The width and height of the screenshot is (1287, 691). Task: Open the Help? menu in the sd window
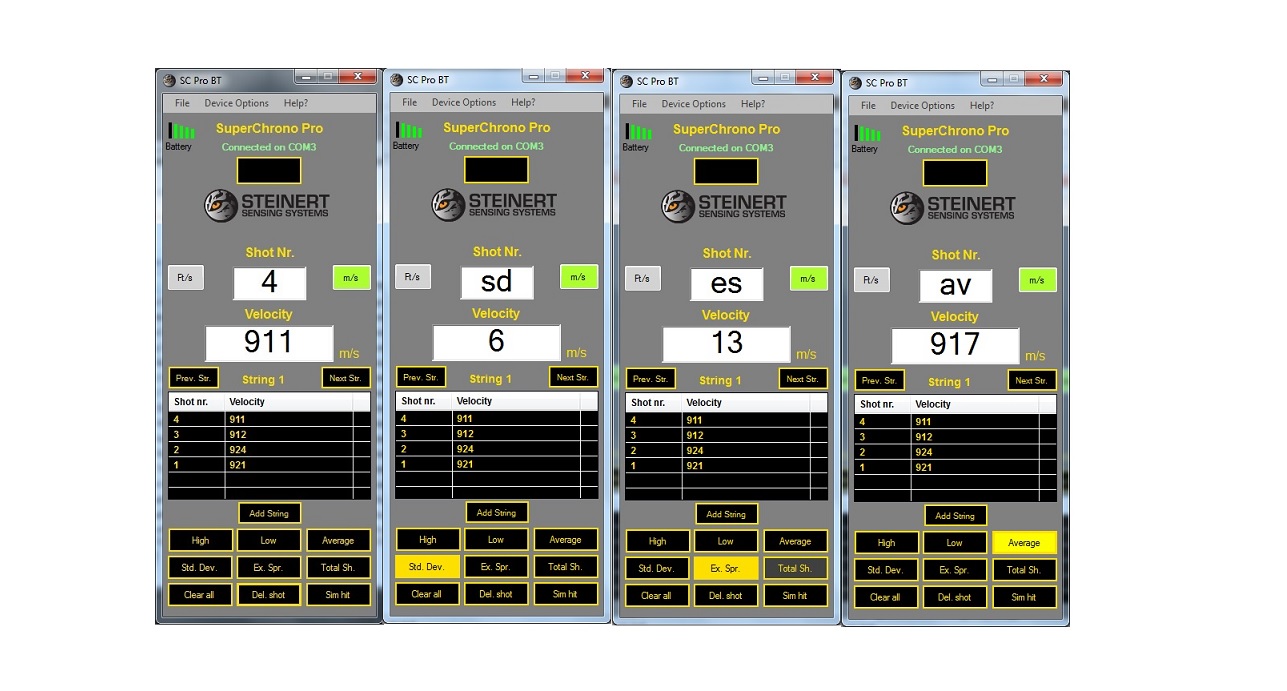coord(523,102)
